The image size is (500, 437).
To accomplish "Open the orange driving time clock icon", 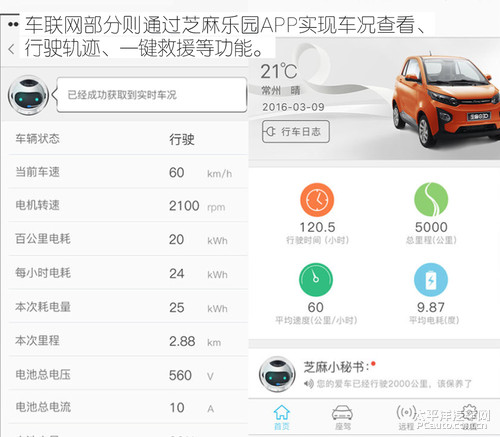I will click(317, 200).
